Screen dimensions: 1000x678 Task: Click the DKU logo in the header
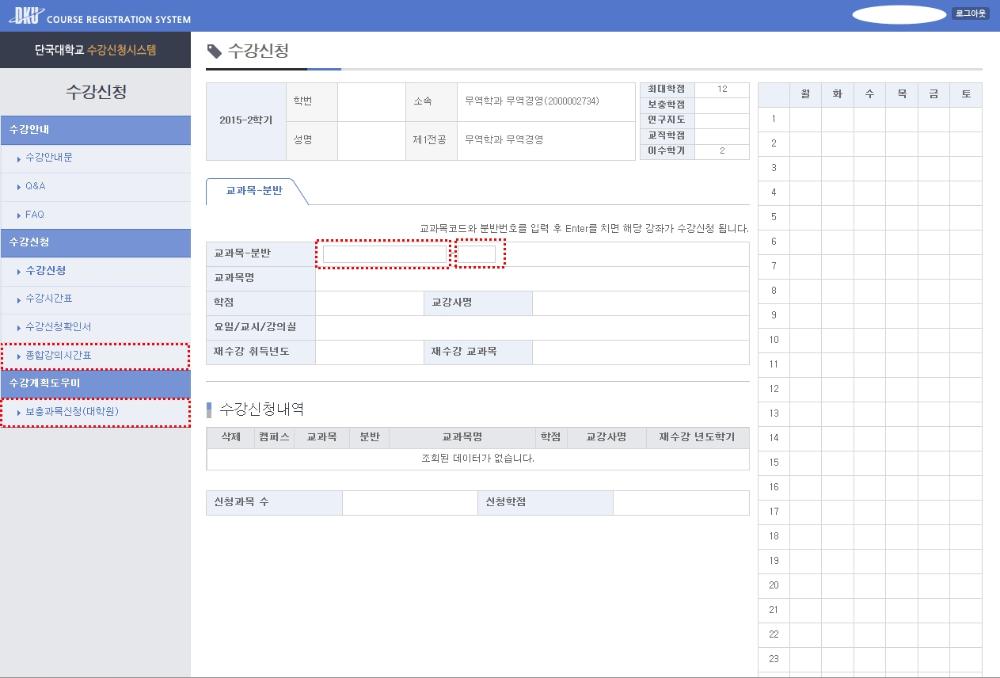26,14
